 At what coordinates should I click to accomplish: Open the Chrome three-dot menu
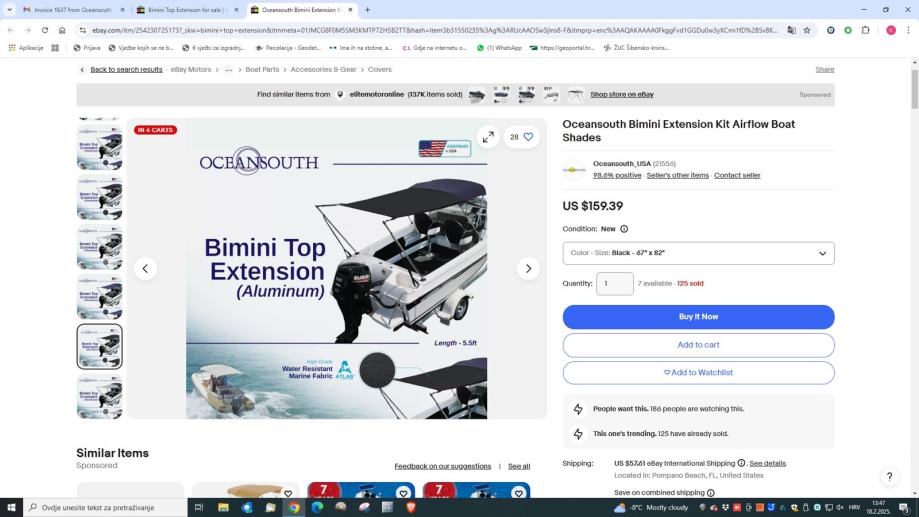[x=908, y=30]
